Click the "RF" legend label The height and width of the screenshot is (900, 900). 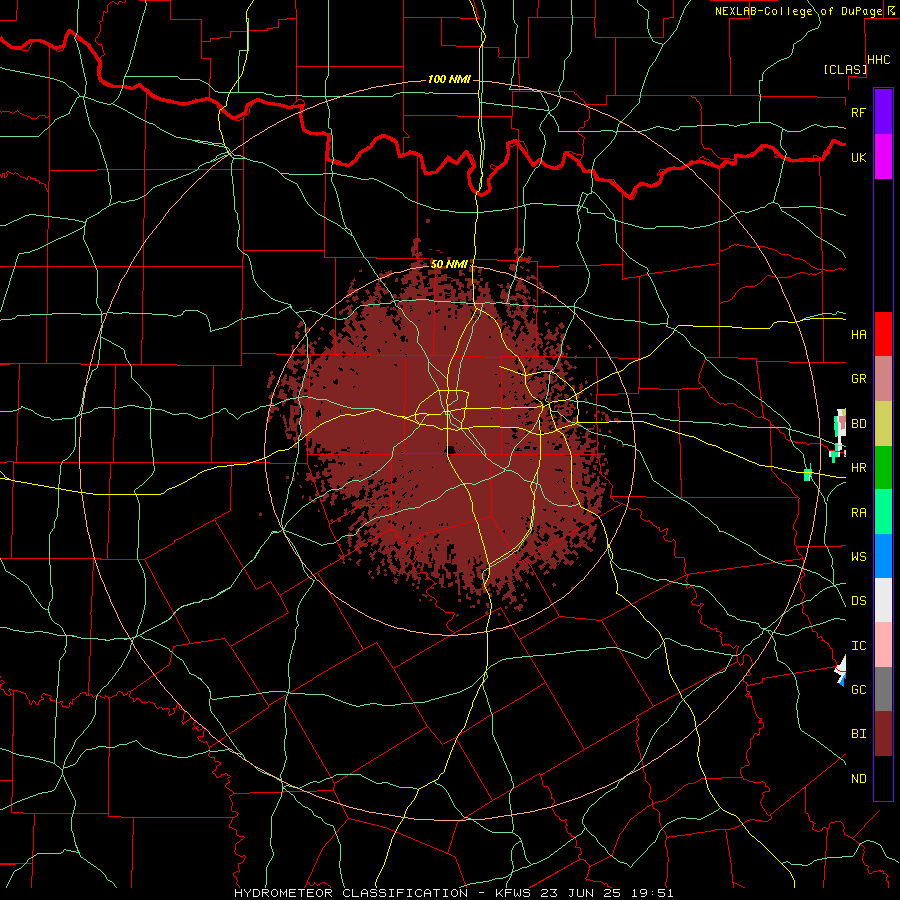[858, 112]
